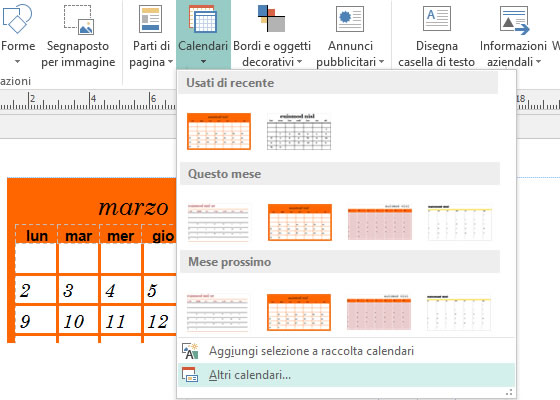Collapse the Calendari dropdown arrow

pos(203,62)
